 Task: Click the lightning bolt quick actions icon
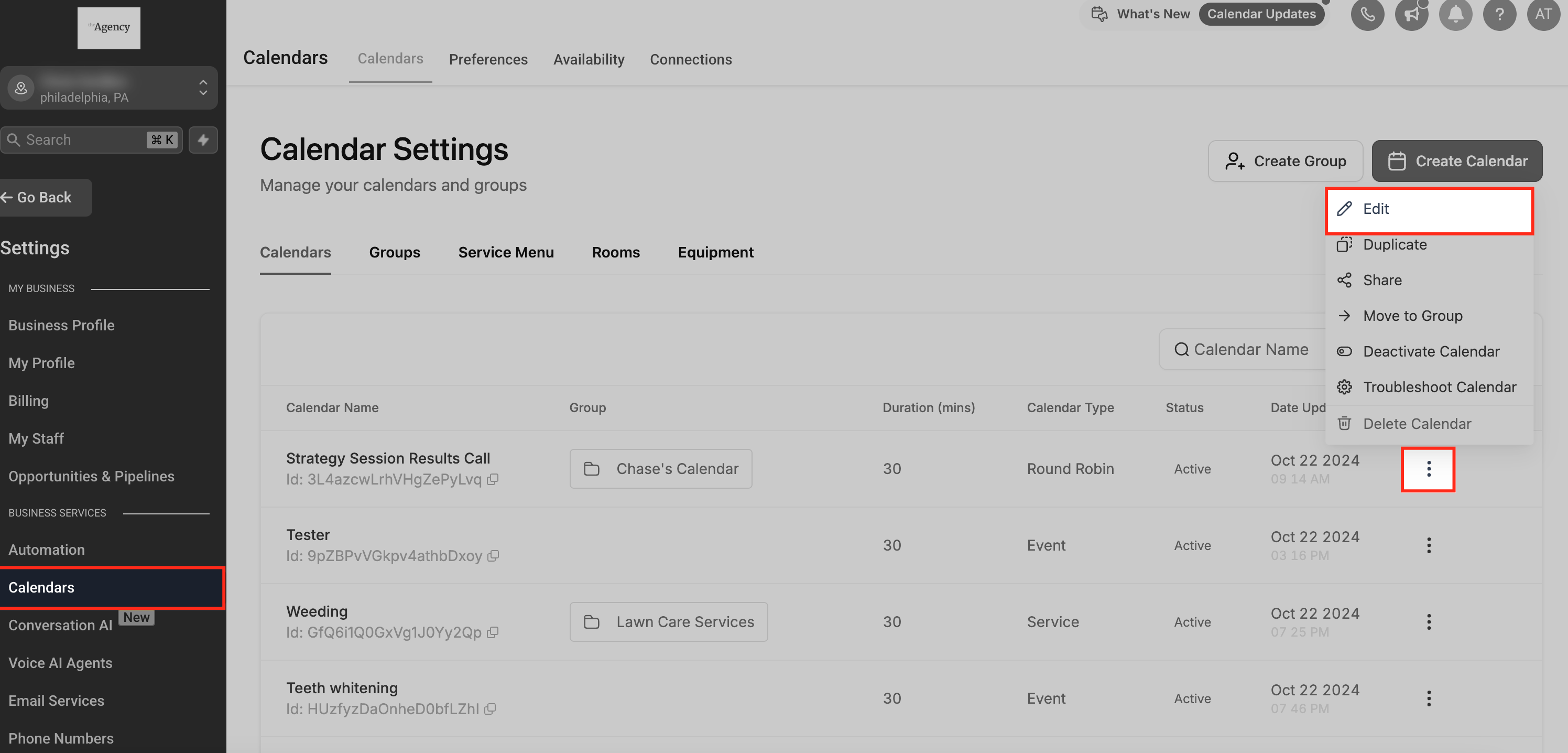[x=203, y=140]
